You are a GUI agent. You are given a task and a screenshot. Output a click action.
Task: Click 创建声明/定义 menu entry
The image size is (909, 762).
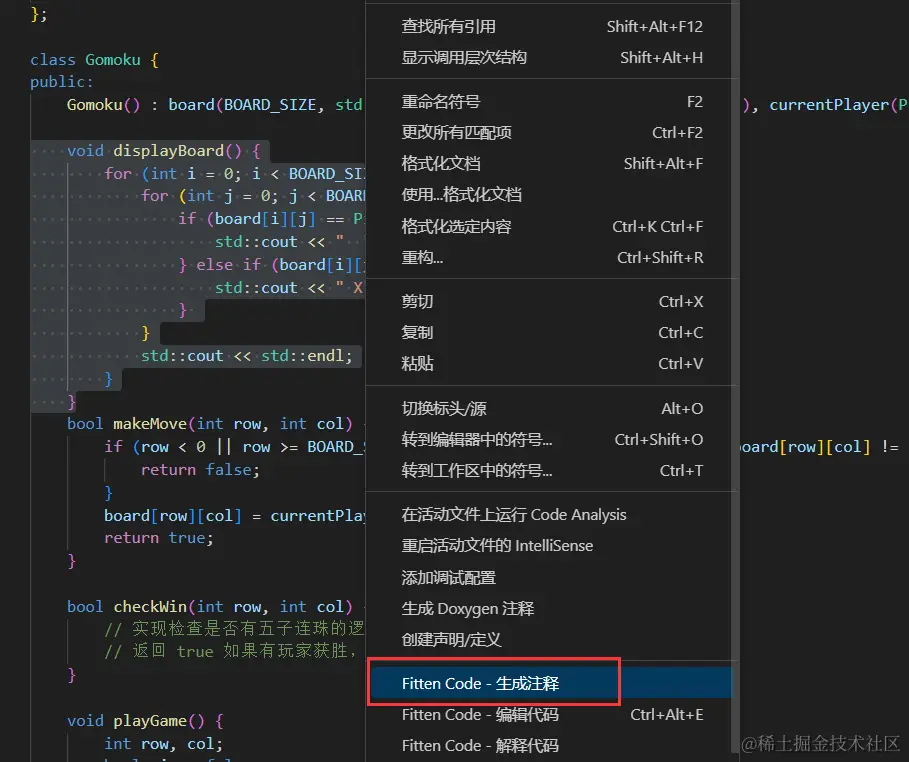point(551,640)
